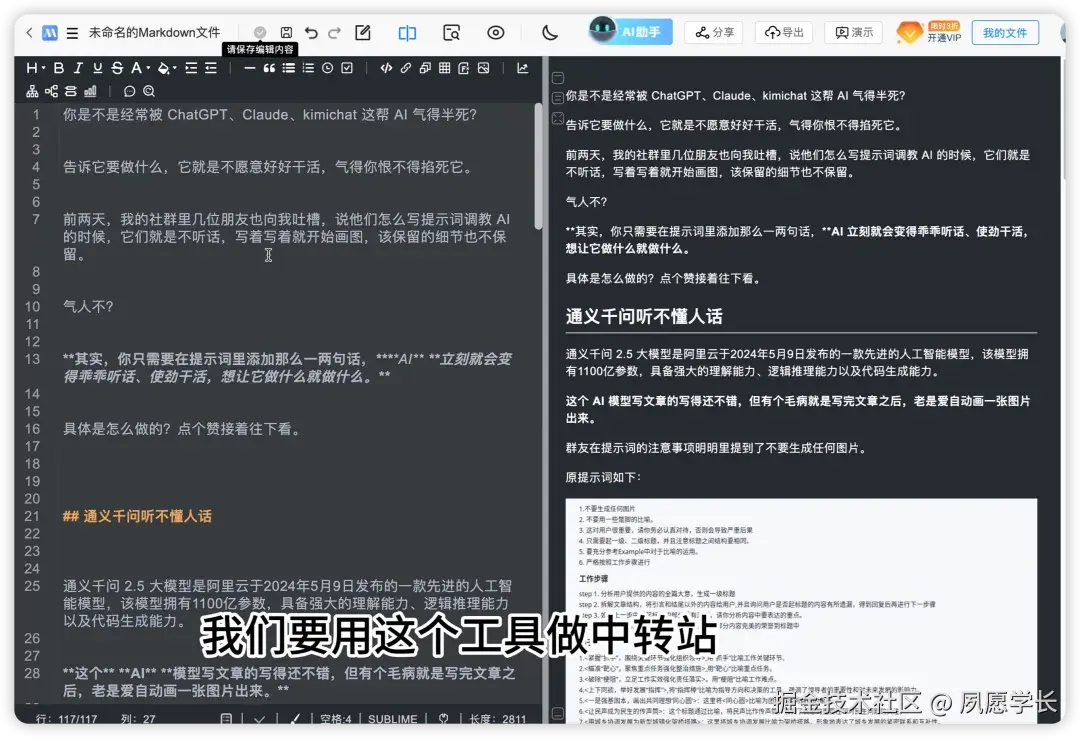
Task: Open the font color dropdown
Action: (x=146, y=68)
